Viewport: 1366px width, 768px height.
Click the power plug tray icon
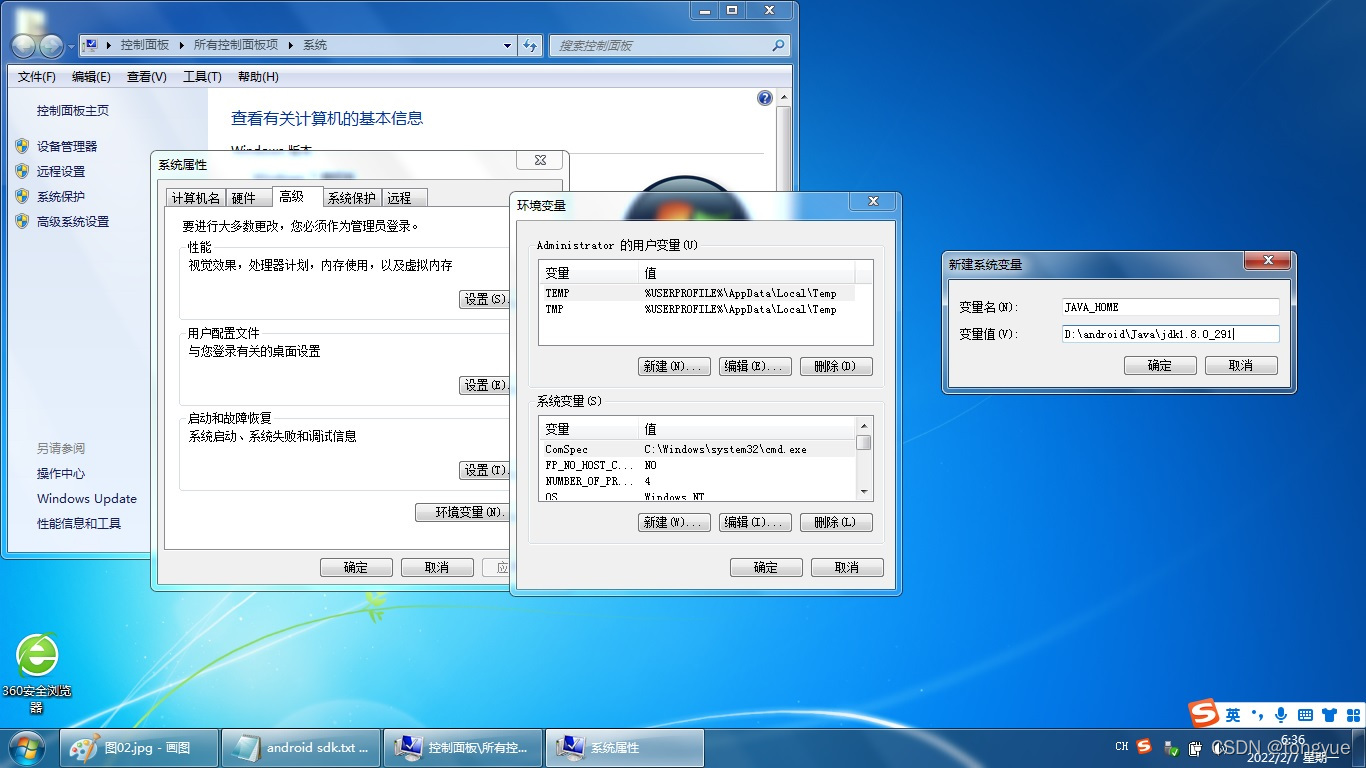[x=1195, y=748]
